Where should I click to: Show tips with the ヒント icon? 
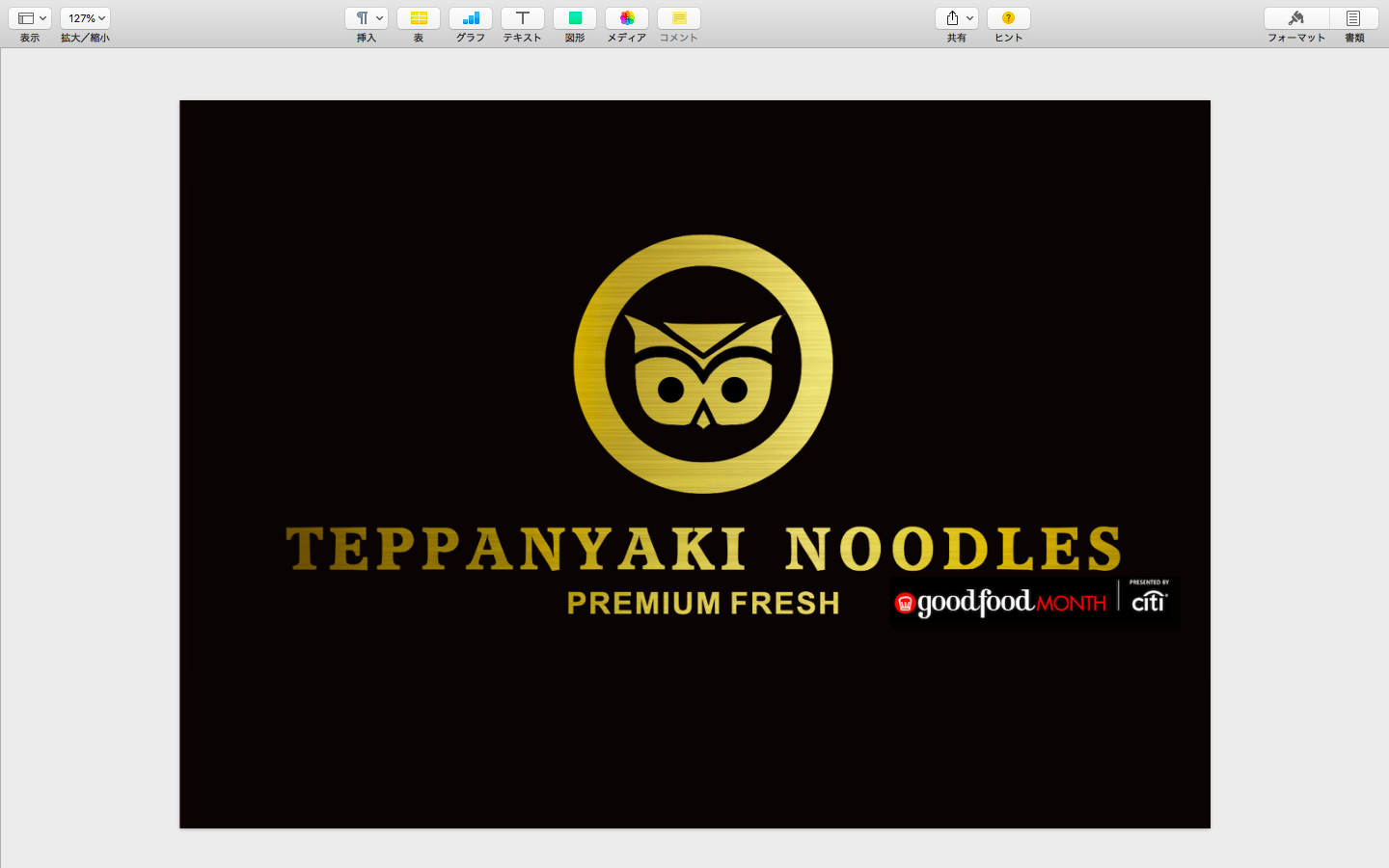click(1009, 18)
